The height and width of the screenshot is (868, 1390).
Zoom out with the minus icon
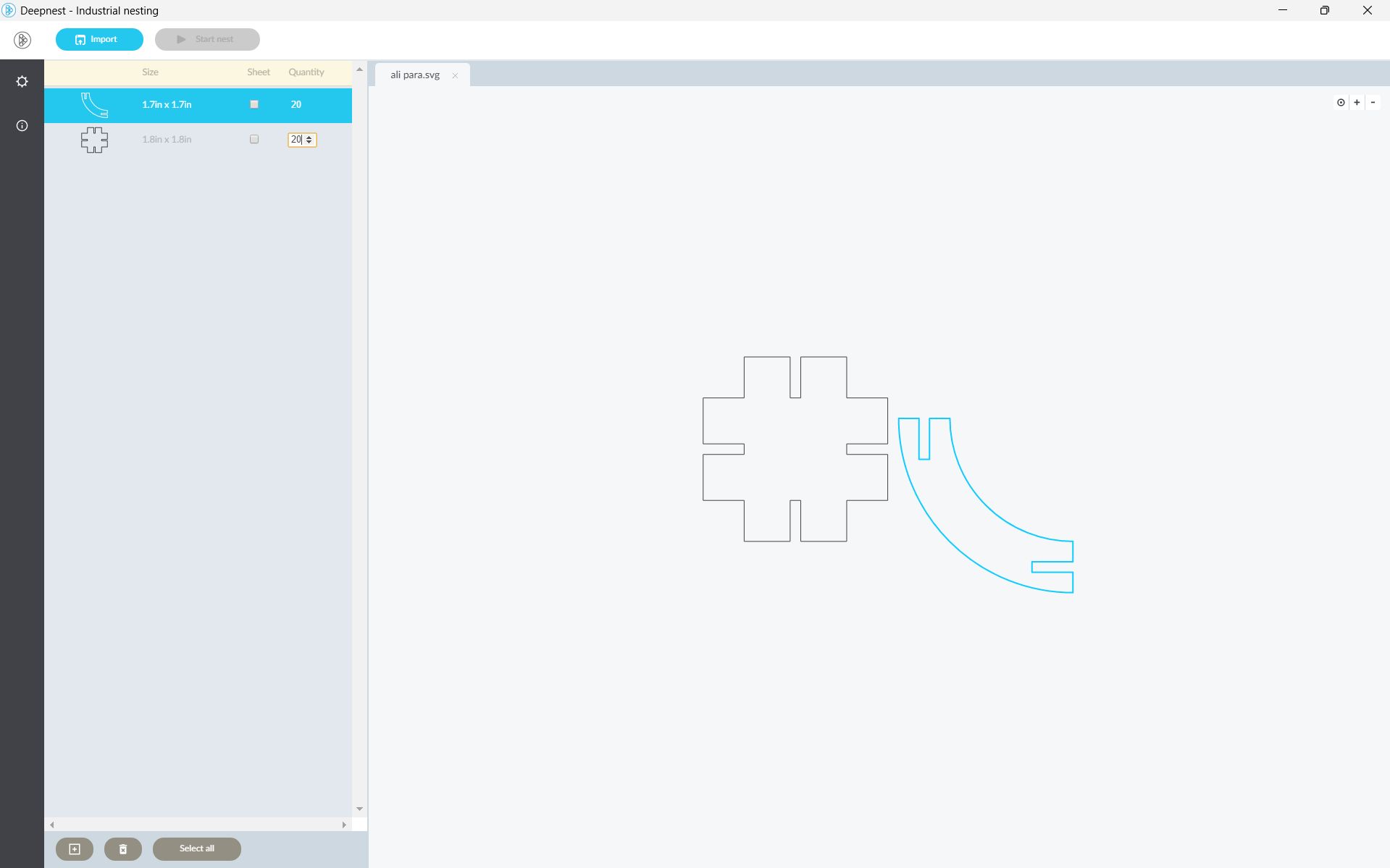[1373, 103]
